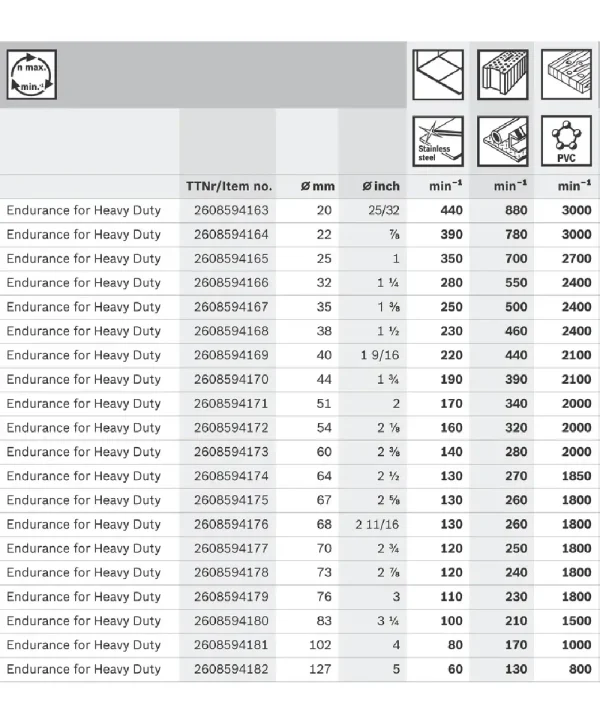Click the Stainless steel material icon
The width and height of the screenshot is (600, 720).
point(438,141)
